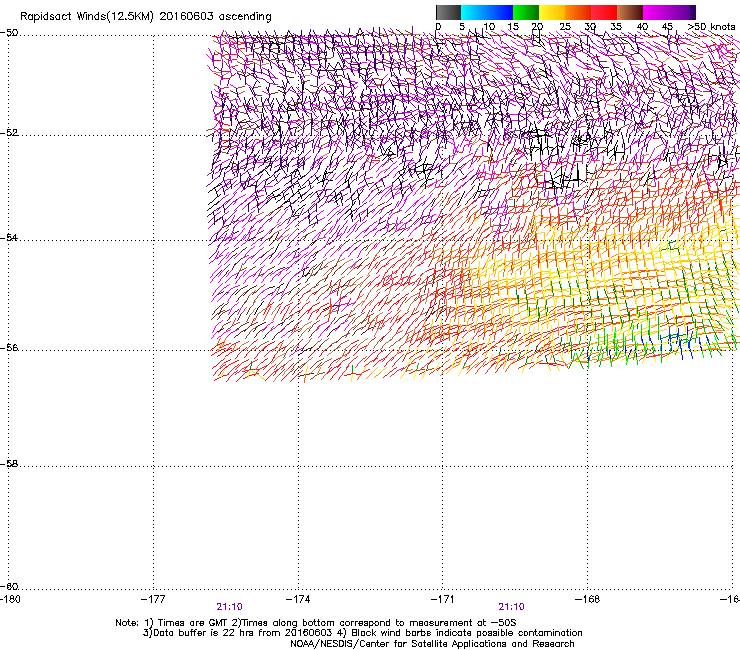Click the '-60' latitude axis label
This screenshot has height=650, width=740.
point(9,587)
